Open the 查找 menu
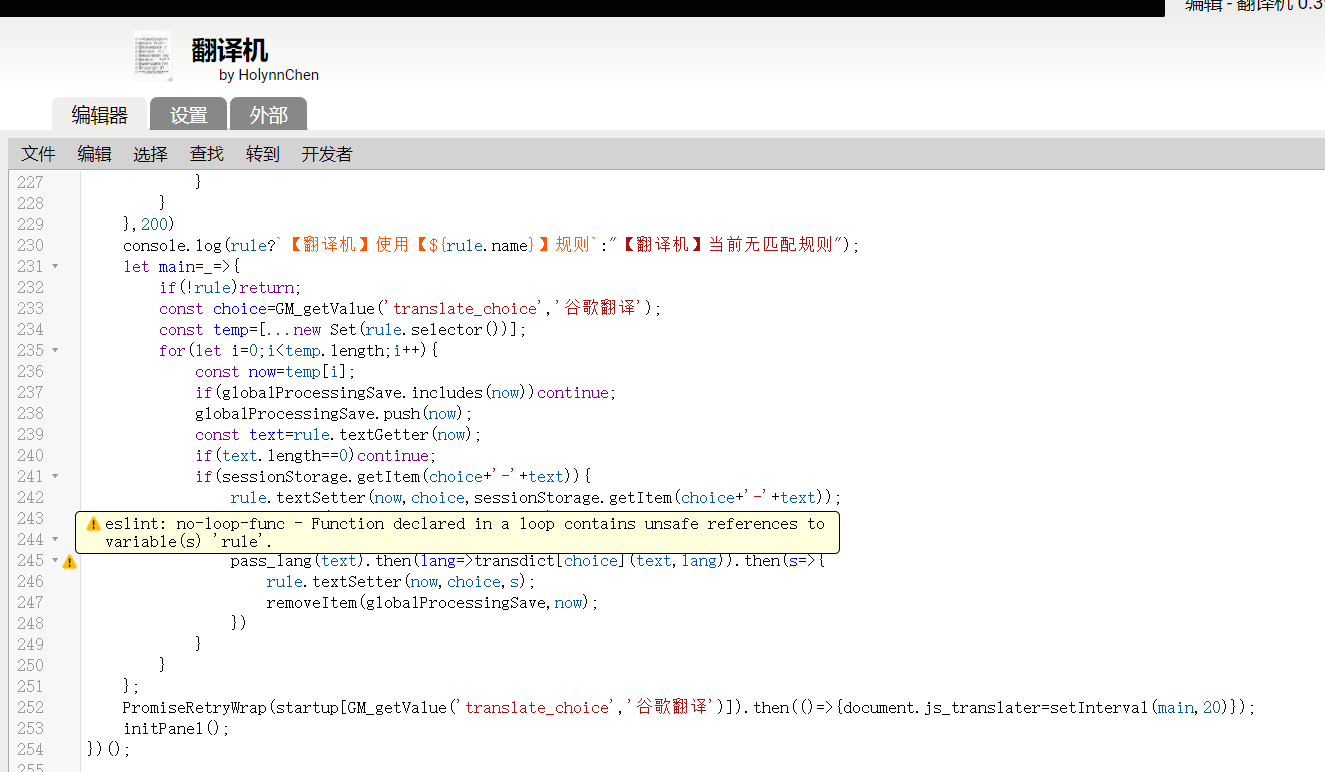The width and height of the screenshot is (1325, 772). point(207,154)
